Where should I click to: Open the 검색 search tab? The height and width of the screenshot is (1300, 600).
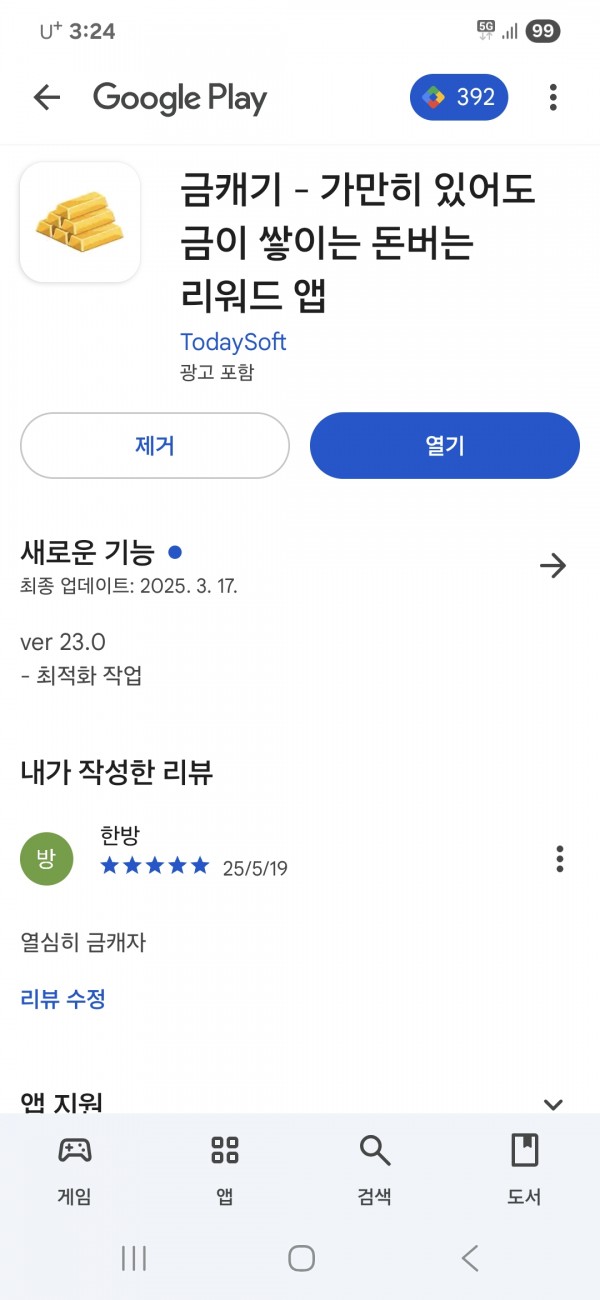(x=375, y=1170)
